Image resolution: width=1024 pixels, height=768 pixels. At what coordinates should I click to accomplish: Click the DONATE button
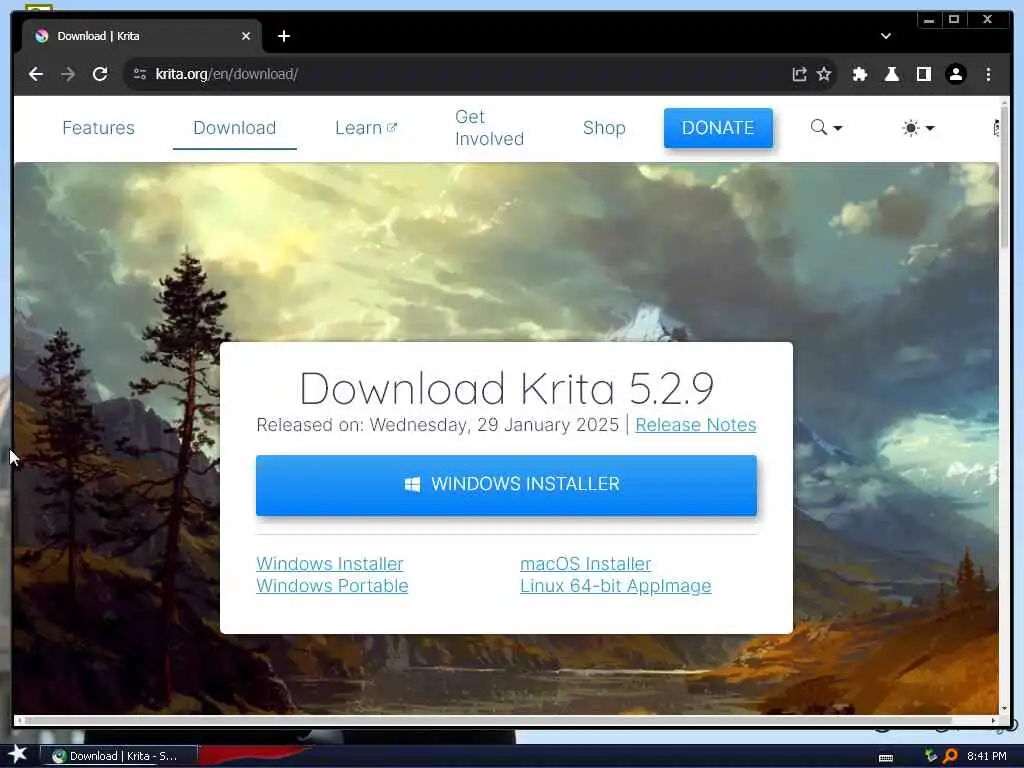pyautogui.click(x=718, y=128)
